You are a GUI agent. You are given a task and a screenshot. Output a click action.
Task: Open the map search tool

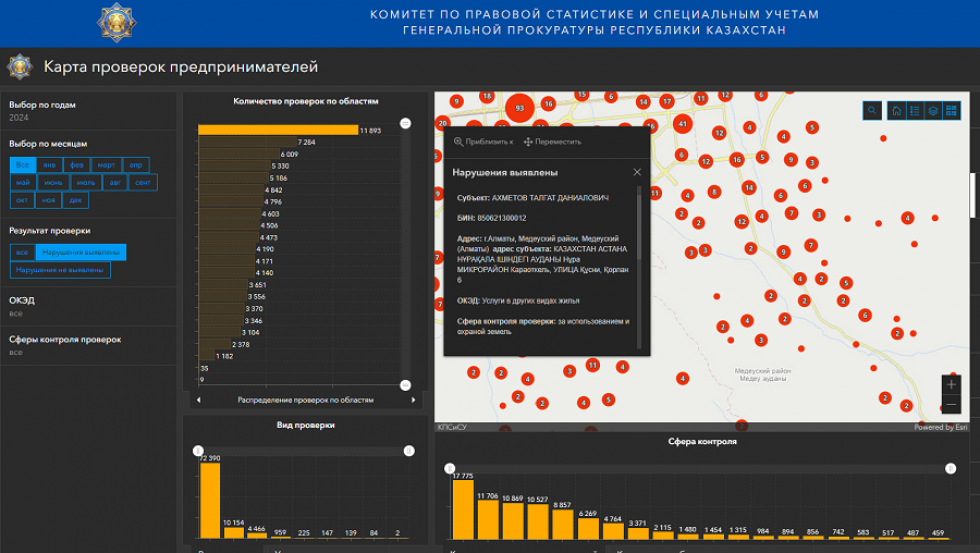(x=873, y=111)
